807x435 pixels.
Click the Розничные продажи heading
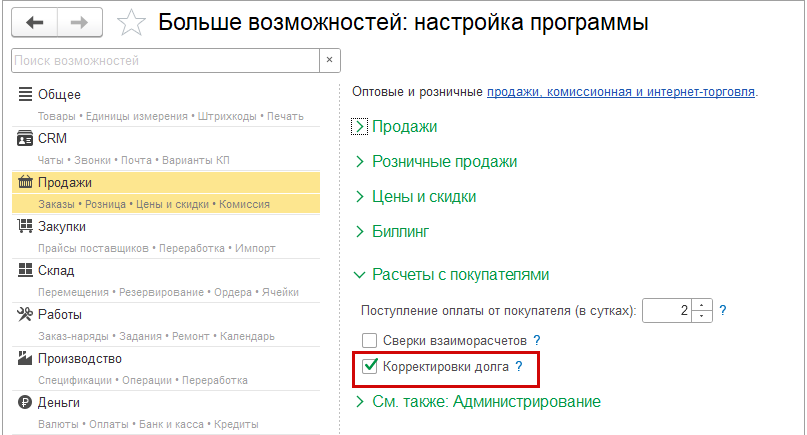point(445,162)
